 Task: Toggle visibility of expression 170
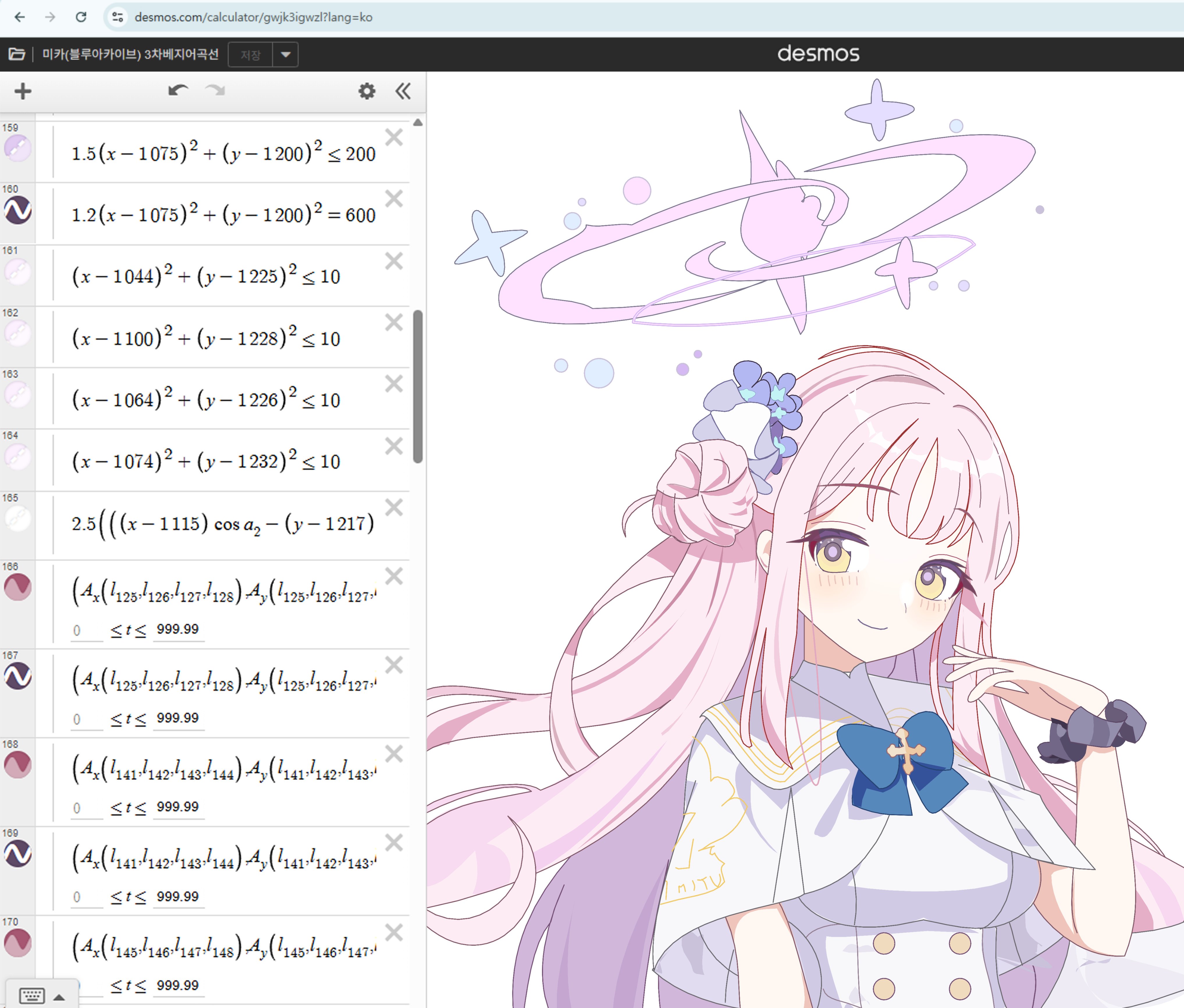[x=18, y=943]
